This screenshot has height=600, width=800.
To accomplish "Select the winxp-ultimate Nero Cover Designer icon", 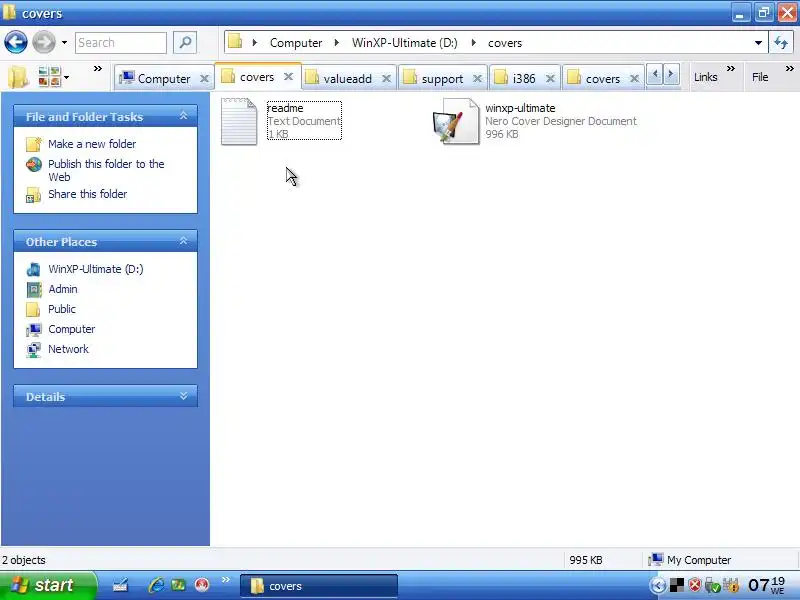I will click(x=456, y=121).
